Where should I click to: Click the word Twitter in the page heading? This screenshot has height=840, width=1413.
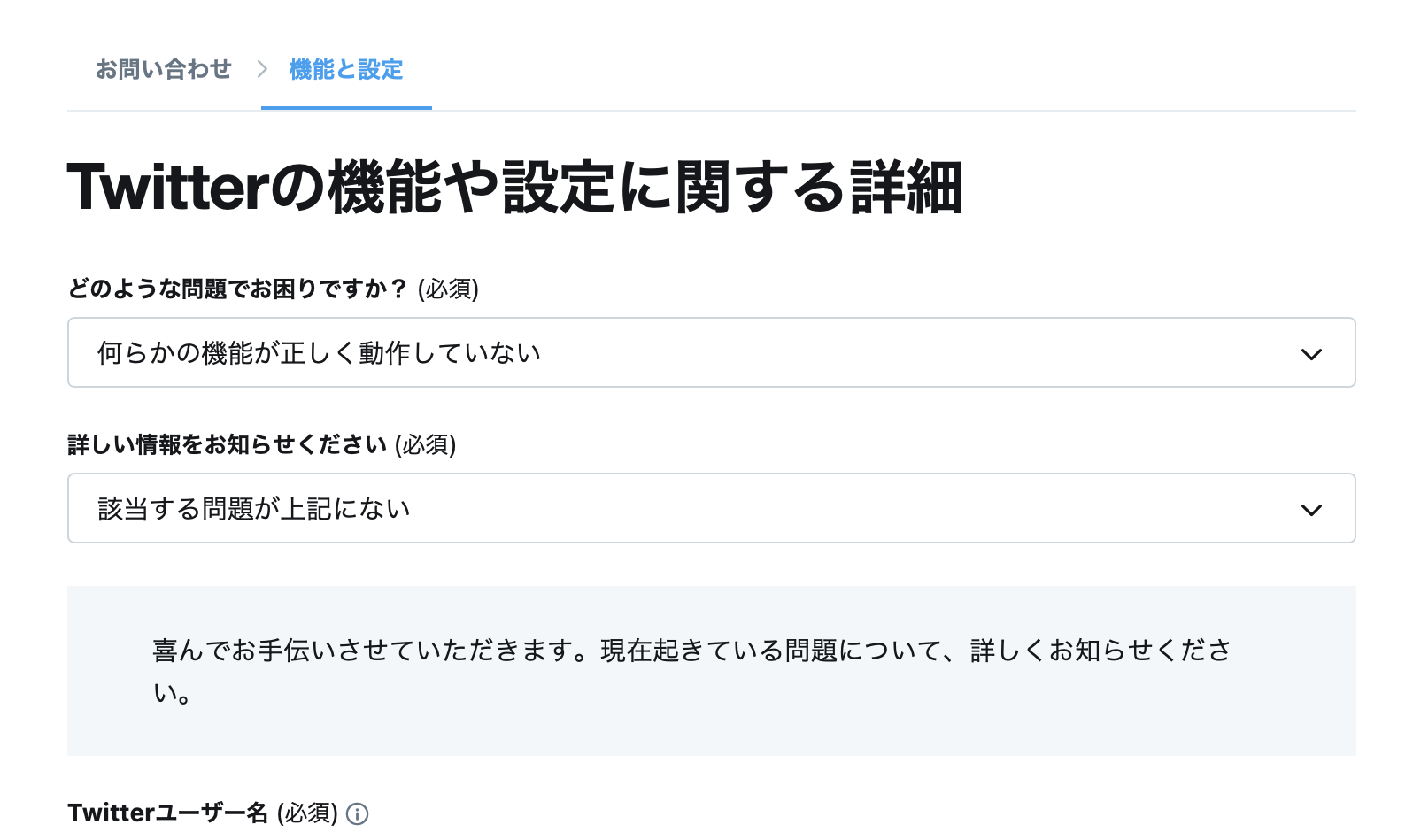[x=167, y=188]
